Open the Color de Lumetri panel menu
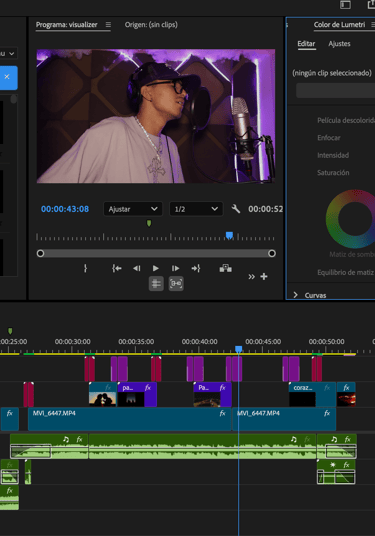 pos(373,25)
